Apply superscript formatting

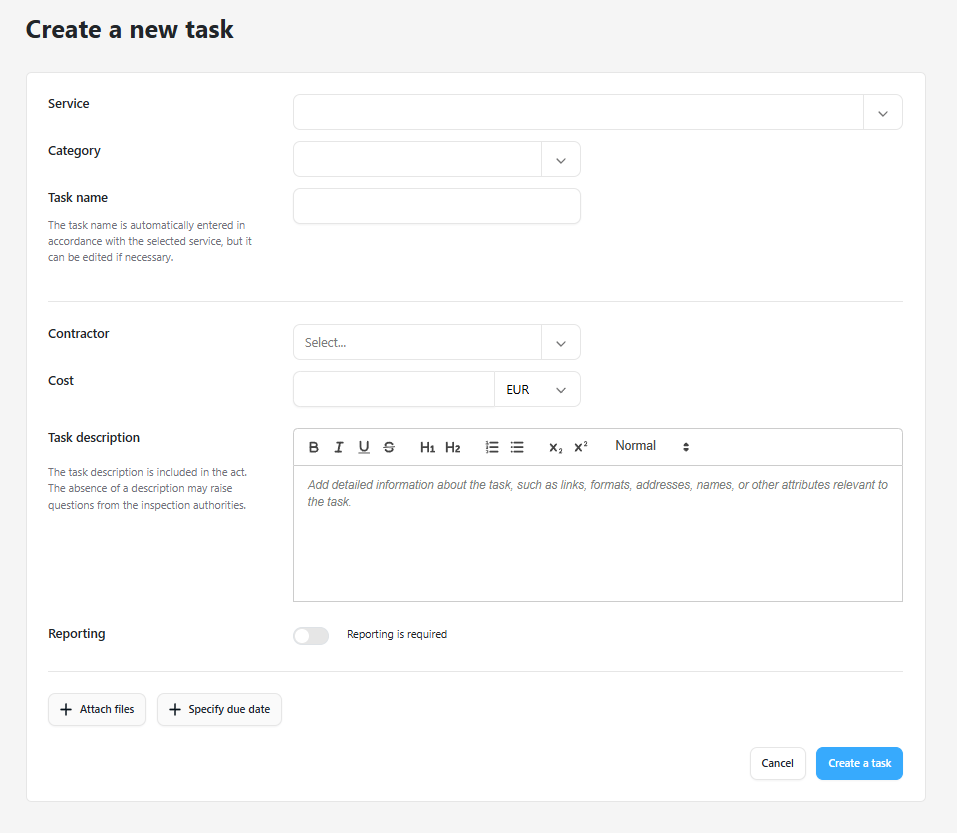click(580, 447)
